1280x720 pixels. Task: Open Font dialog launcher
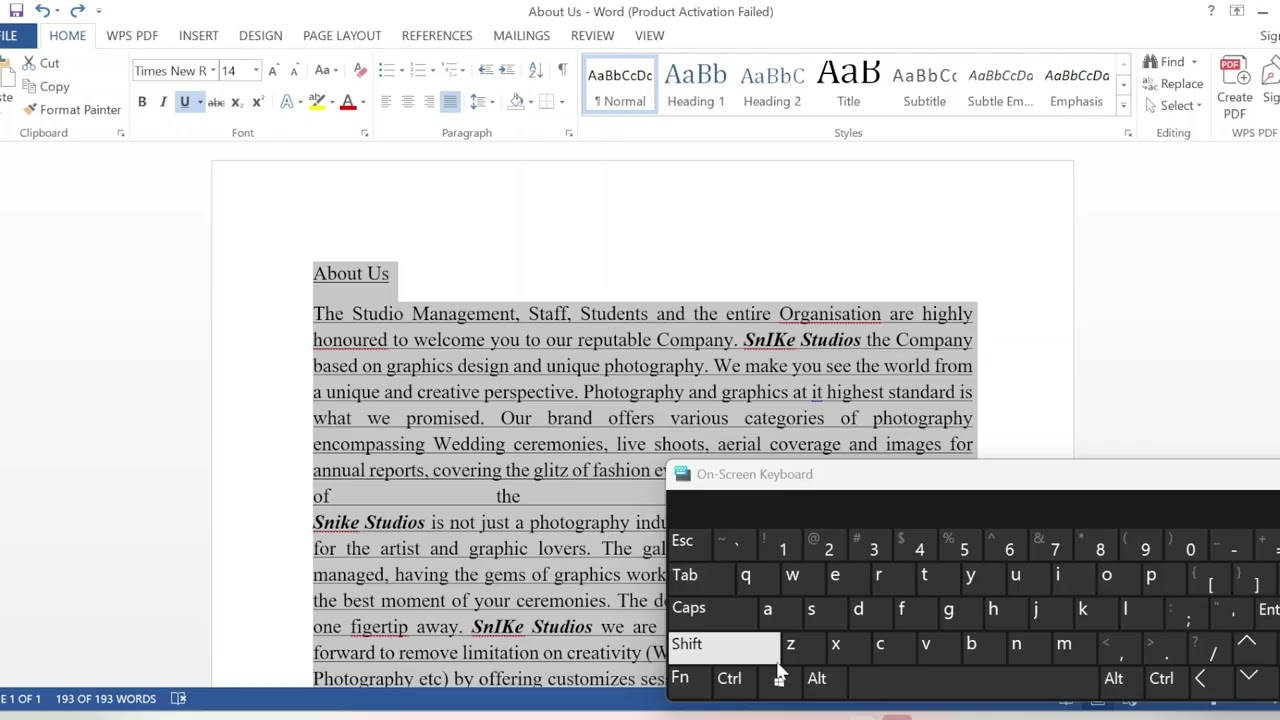(x=364, y=133)
